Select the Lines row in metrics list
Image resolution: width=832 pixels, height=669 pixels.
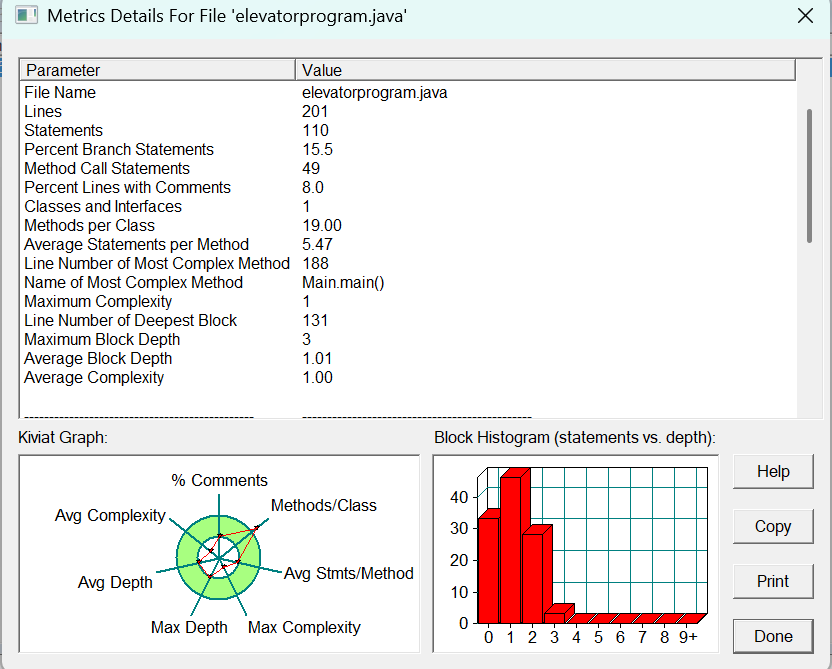tap(408, 111)
